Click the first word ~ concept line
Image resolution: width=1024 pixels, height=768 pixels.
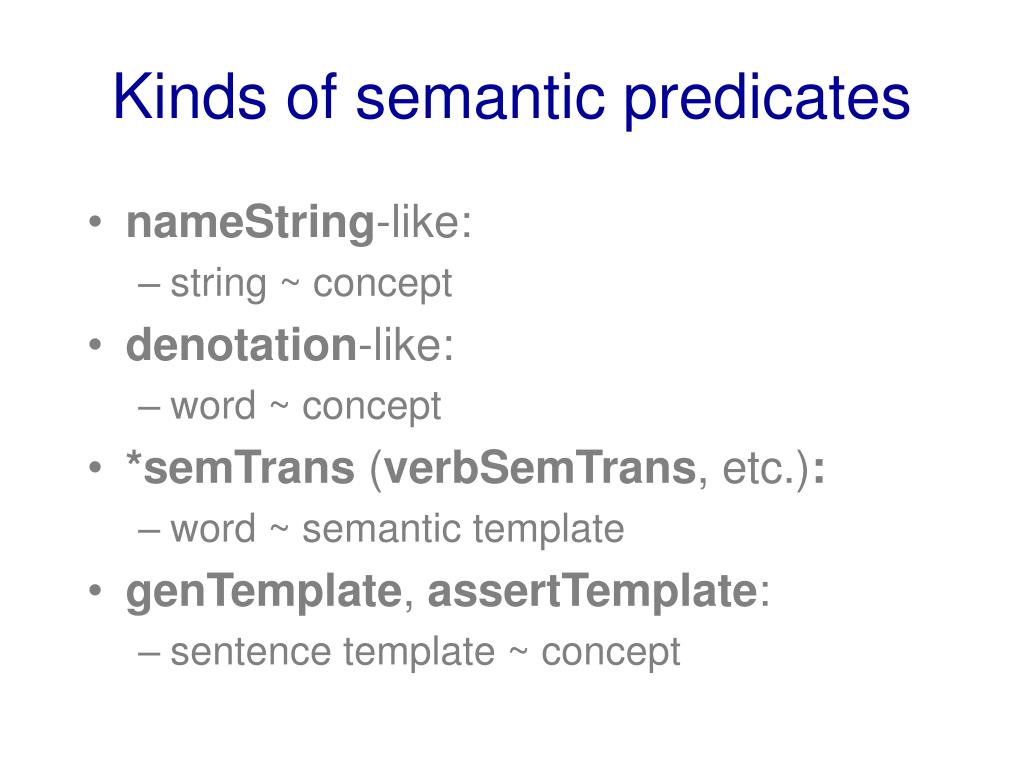(x=306, y=406)
